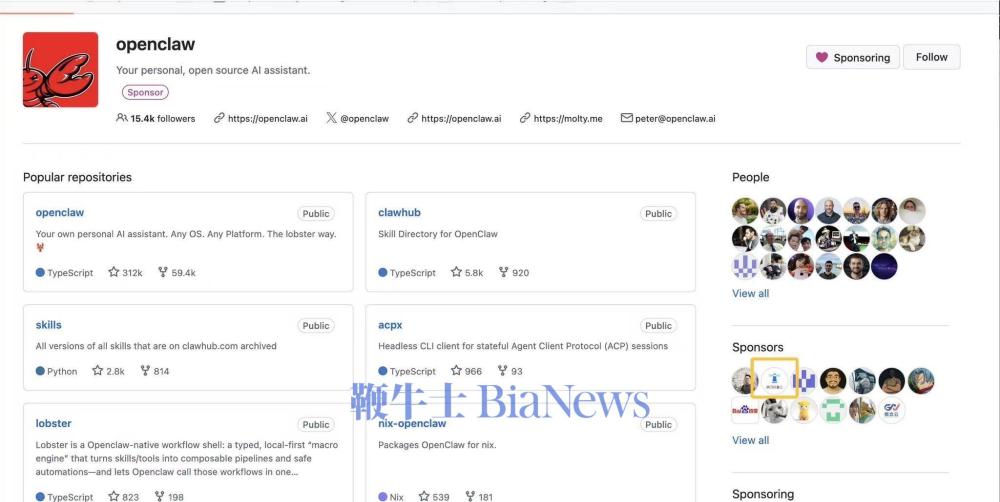Open cartoon bearded man sponsor avatar
This screenshot has height=502, width=1000.
(x=833, y=381)
